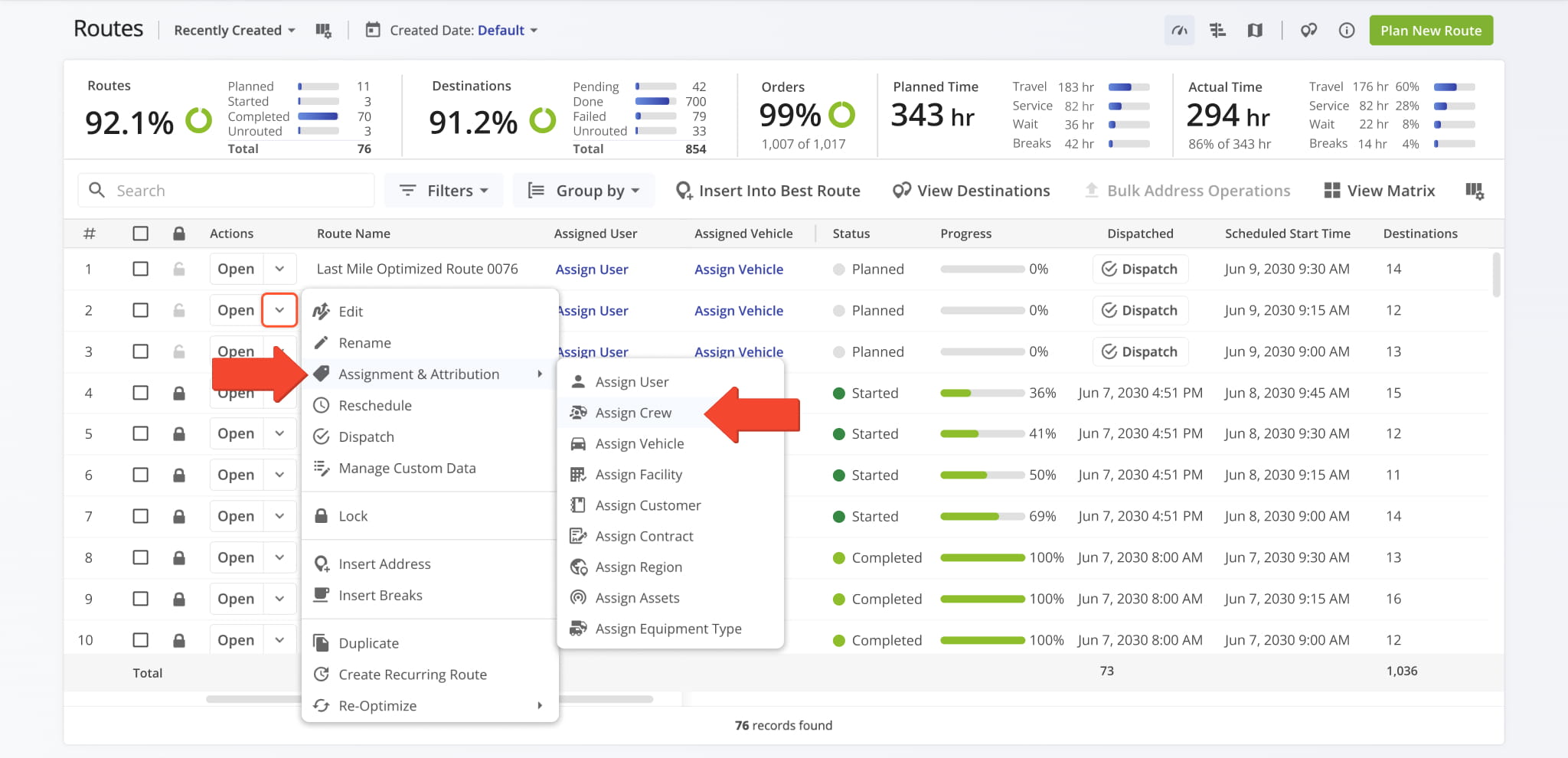
Task: Choose Create Recurring Route menu item
Action: pyautogui.click(x=430, y=675)
